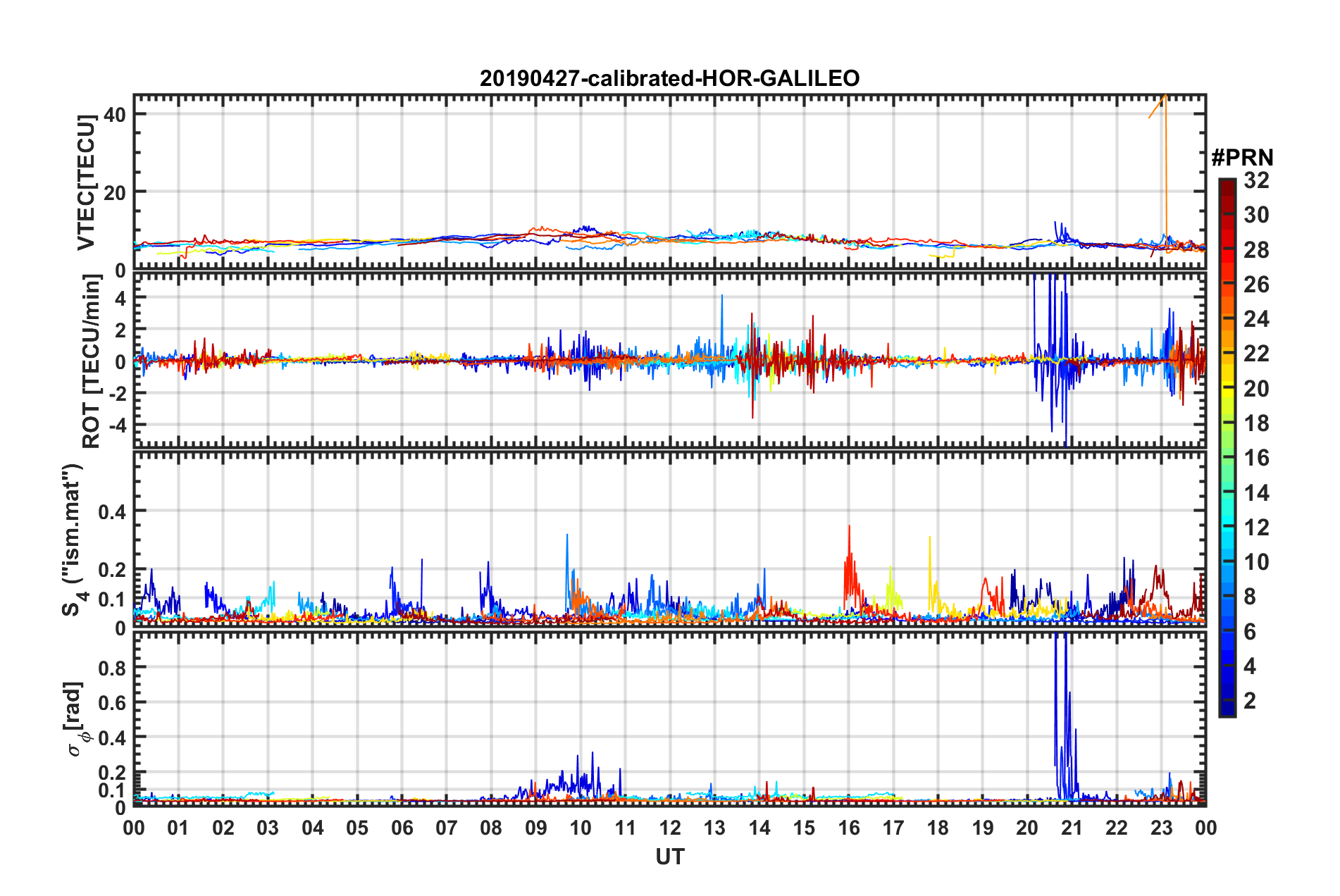Click the S4 ("ism.mat") axis label
This screenshot has height=896, width=1340.
tap(74, 540)
